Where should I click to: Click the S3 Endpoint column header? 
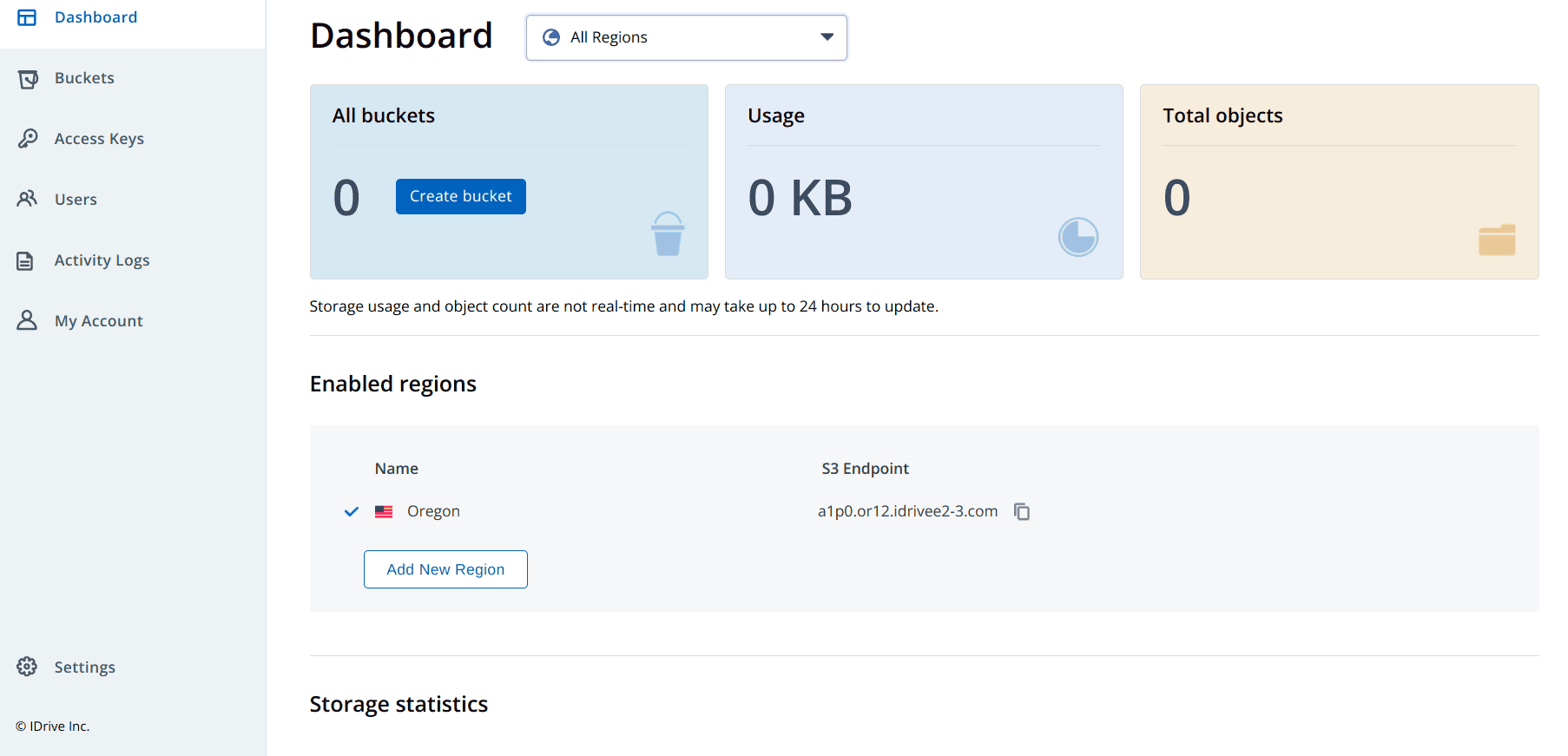pos(865,469)
